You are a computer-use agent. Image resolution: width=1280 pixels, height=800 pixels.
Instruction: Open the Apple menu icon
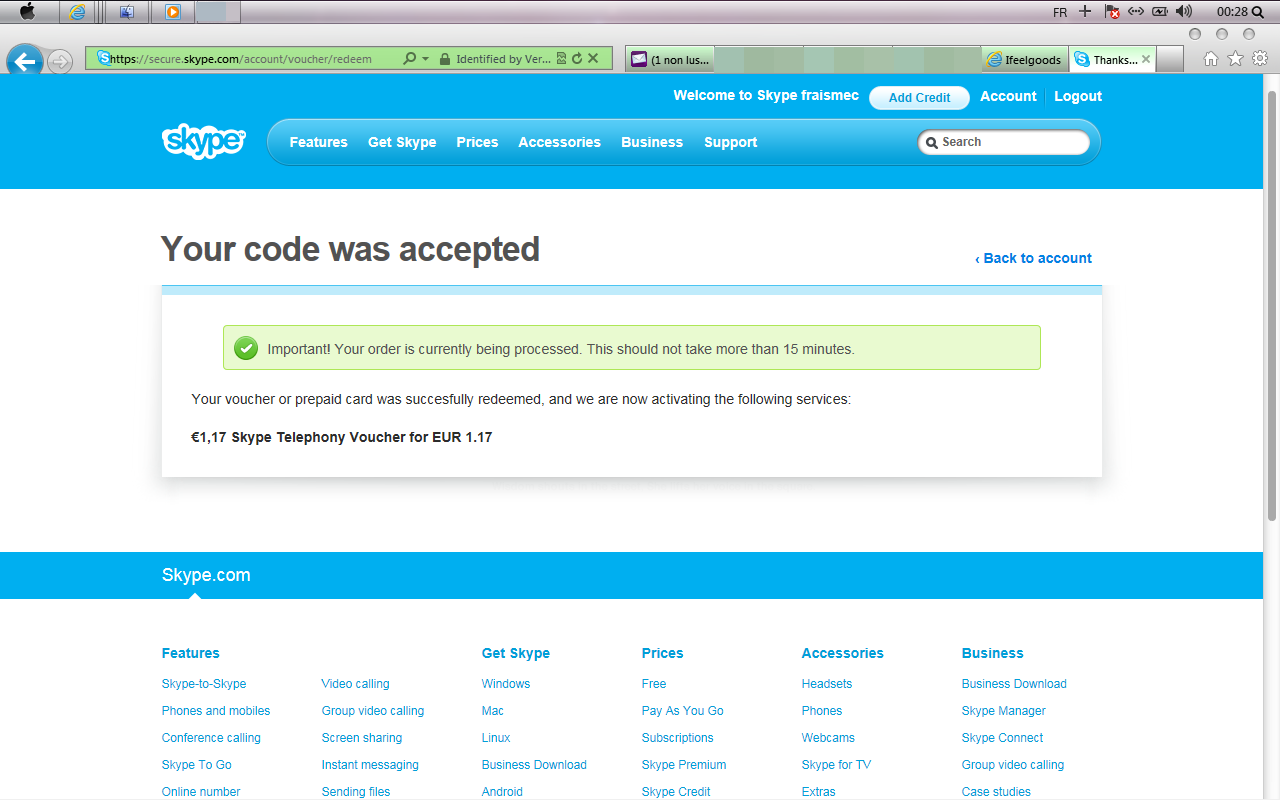tap(27, 12)
